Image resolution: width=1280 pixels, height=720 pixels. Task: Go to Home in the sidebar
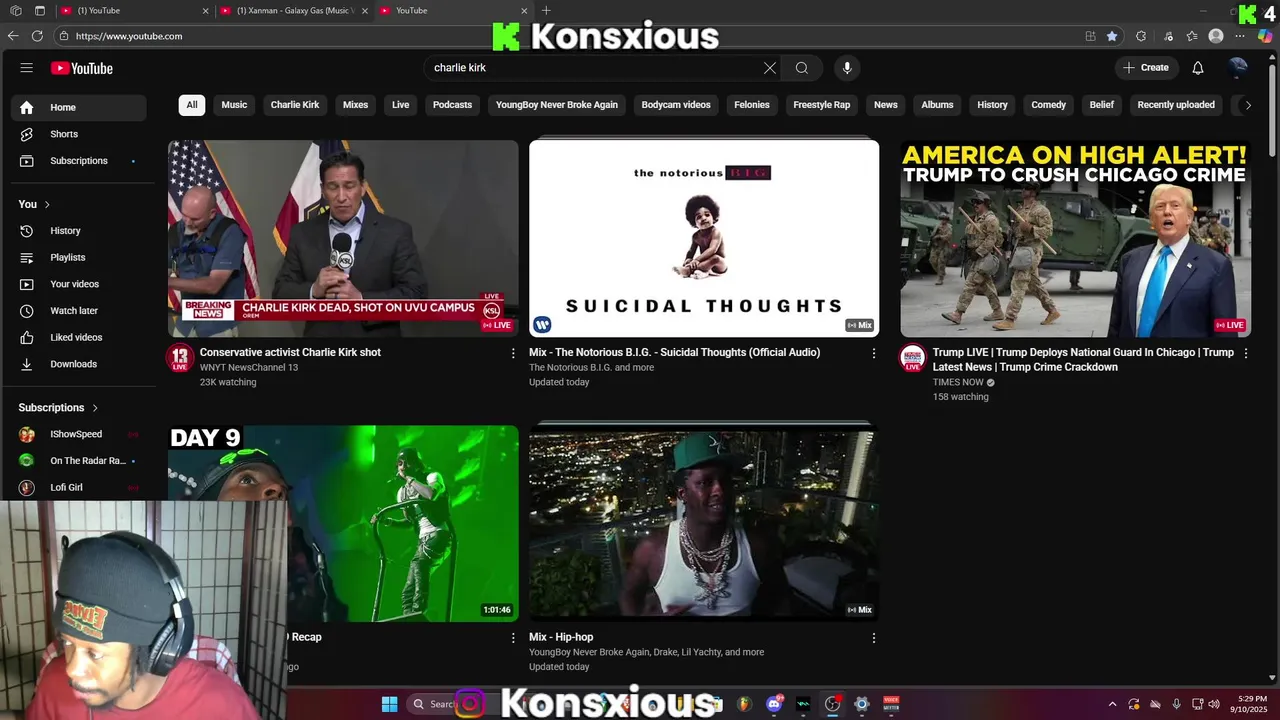click(x=79, y=107)
